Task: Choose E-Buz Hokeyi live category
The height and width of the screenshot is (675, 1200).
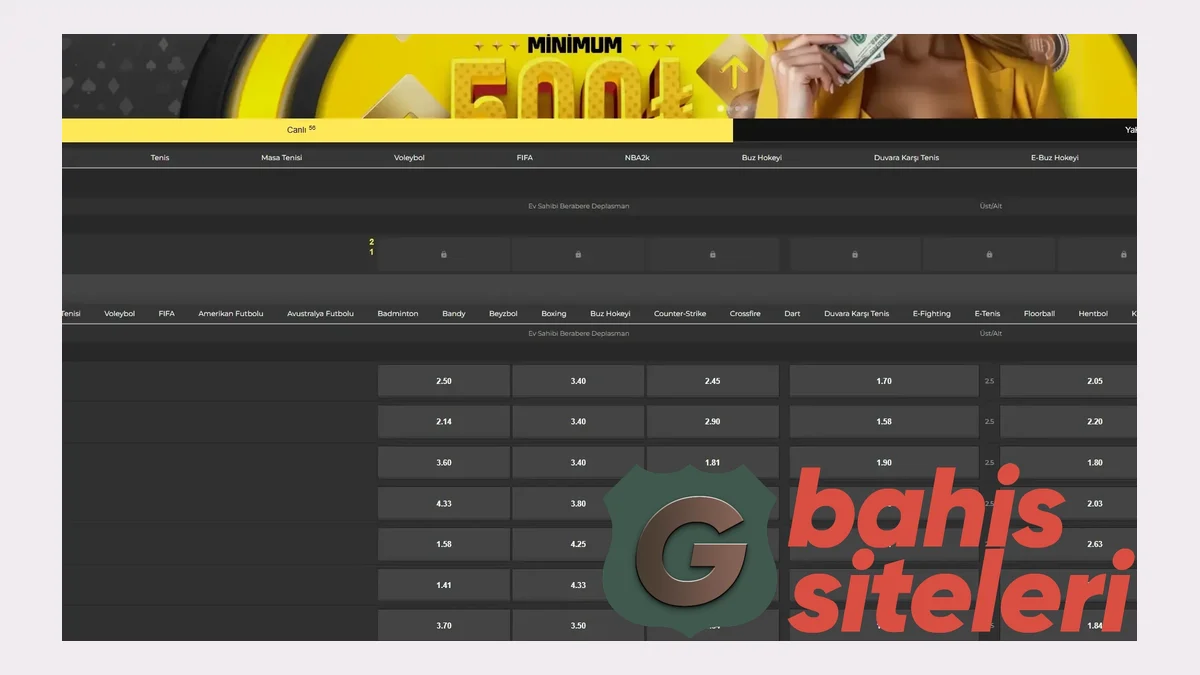Action: click(x=1054, y=158)
